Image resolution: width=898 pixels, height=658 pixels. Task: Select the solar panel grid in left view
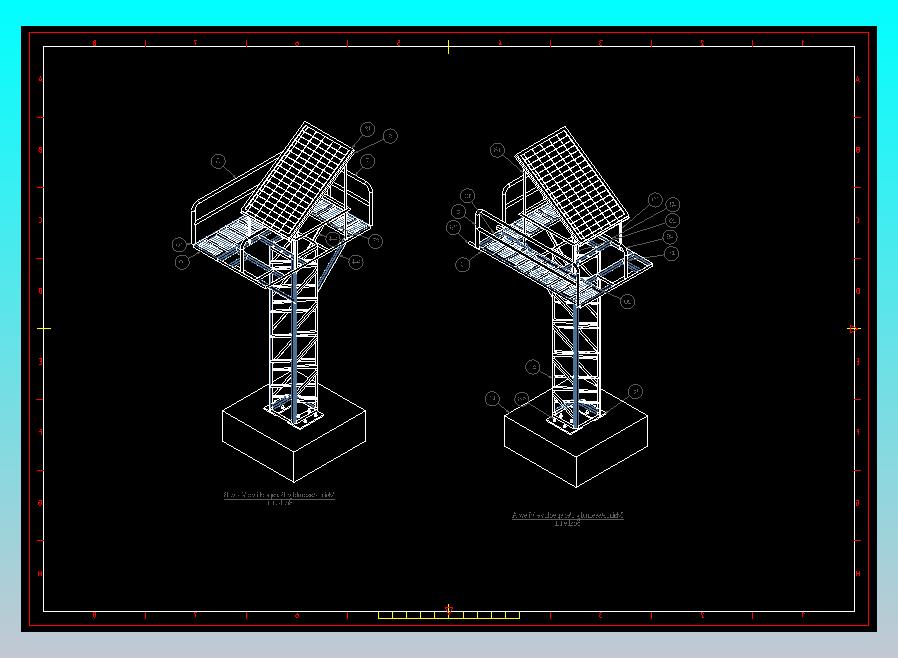[298, 179]
